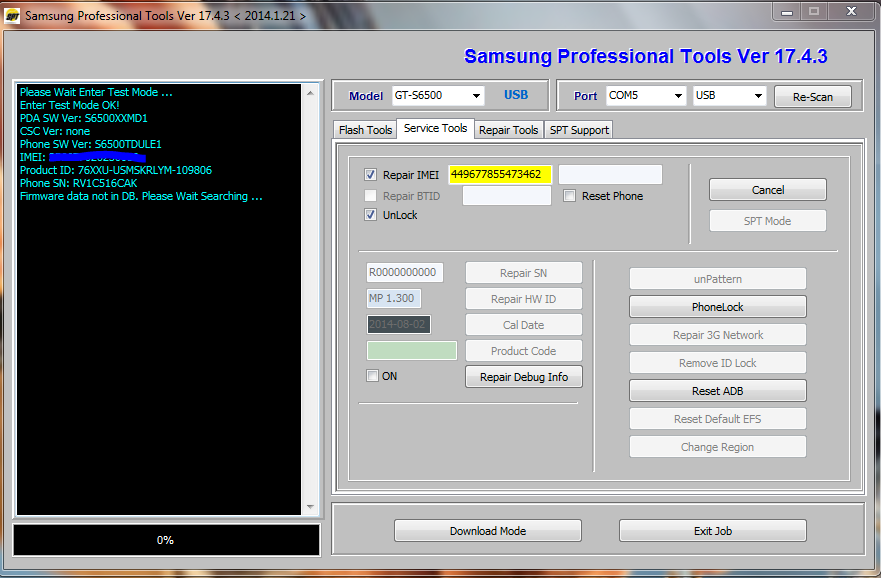Open the Model GT-S6500 dropdown
Image resolution: width=881 pixels, height=578 pixels.
click(x=438, y=95)
